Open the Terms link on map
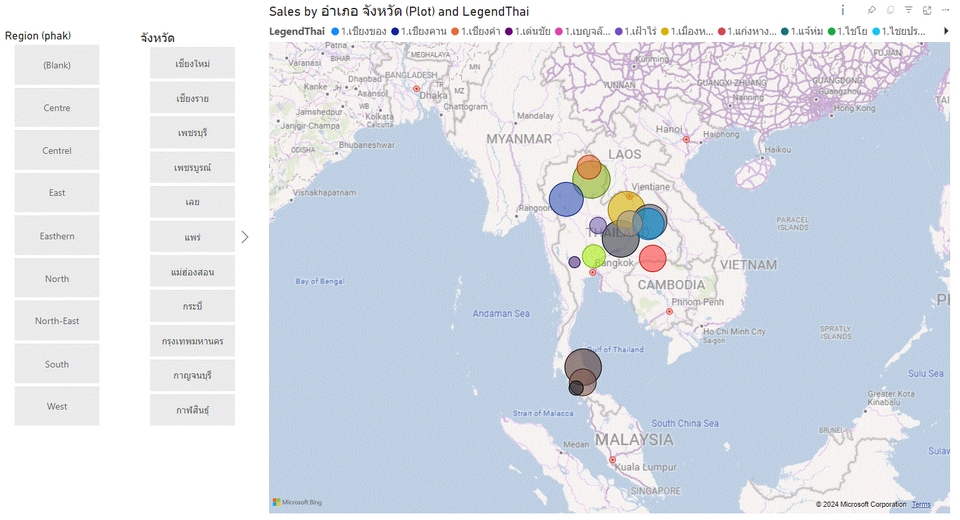 tap(921, 504)
